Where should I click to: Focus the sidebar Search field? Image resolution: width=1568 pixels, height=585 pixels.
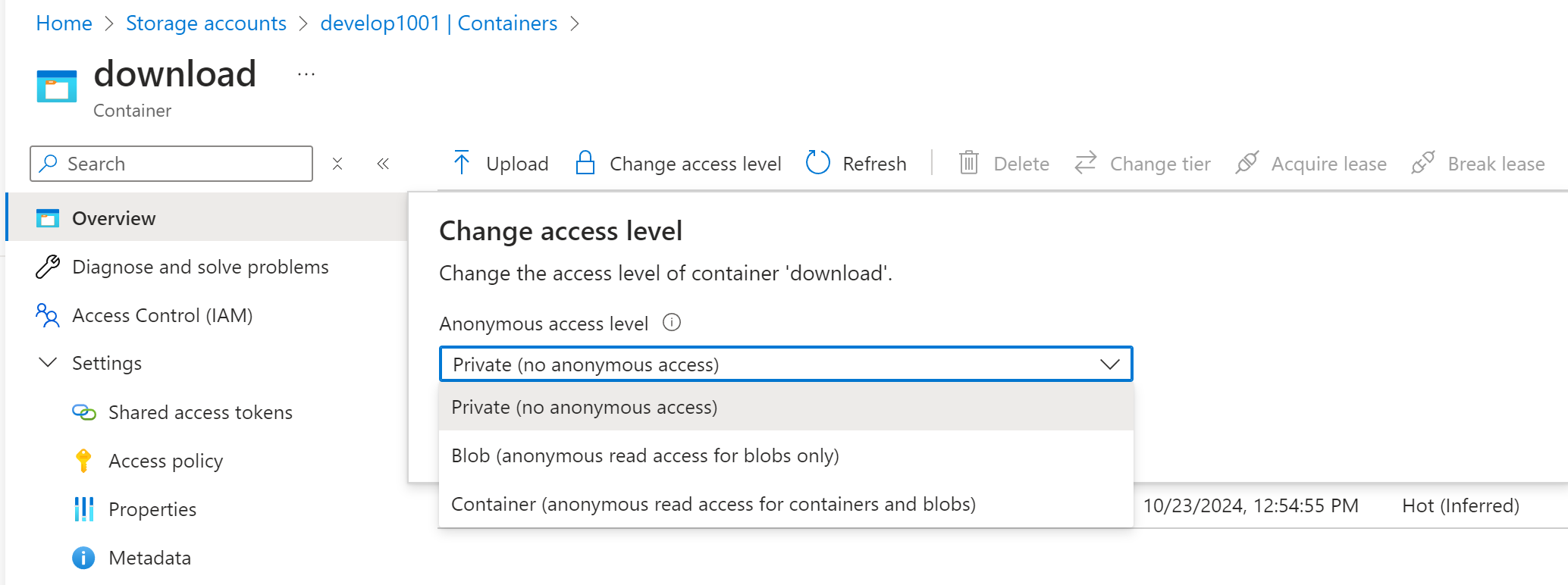tap(182, 164)
